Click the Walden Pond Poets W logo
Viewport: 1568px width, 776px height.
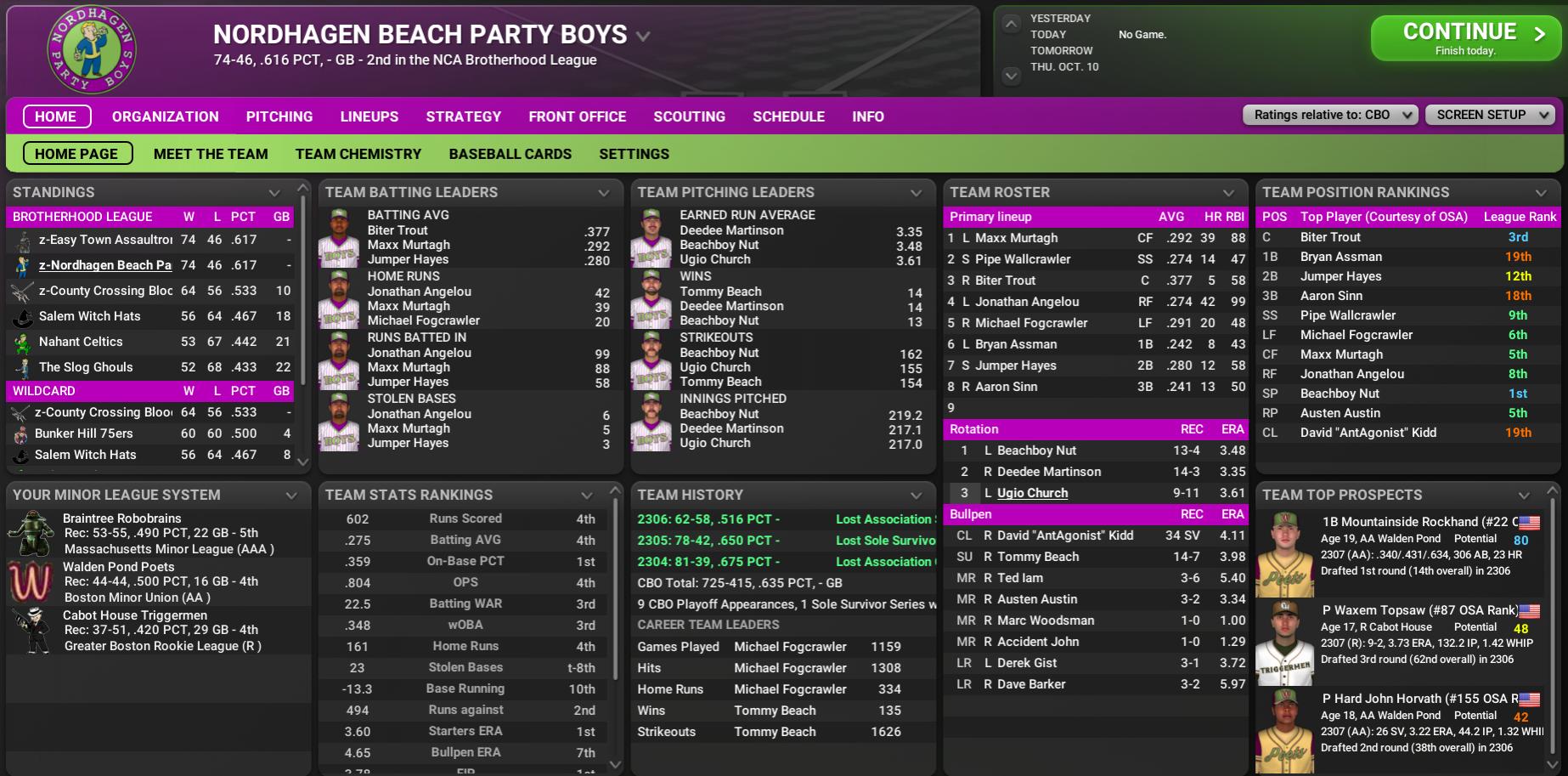tap(31, 581)
